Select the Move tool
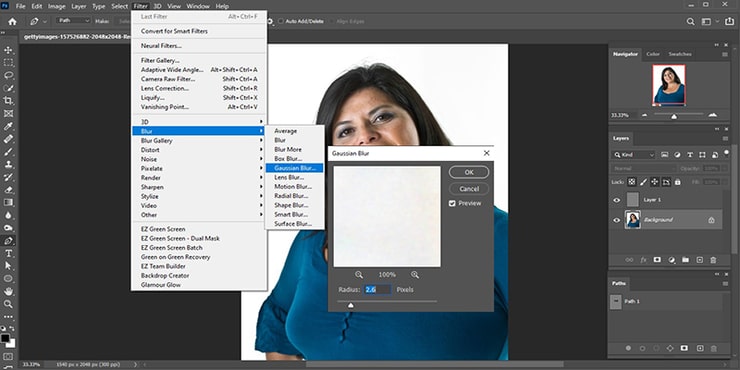740x370 pixels. tap(8, 50)
